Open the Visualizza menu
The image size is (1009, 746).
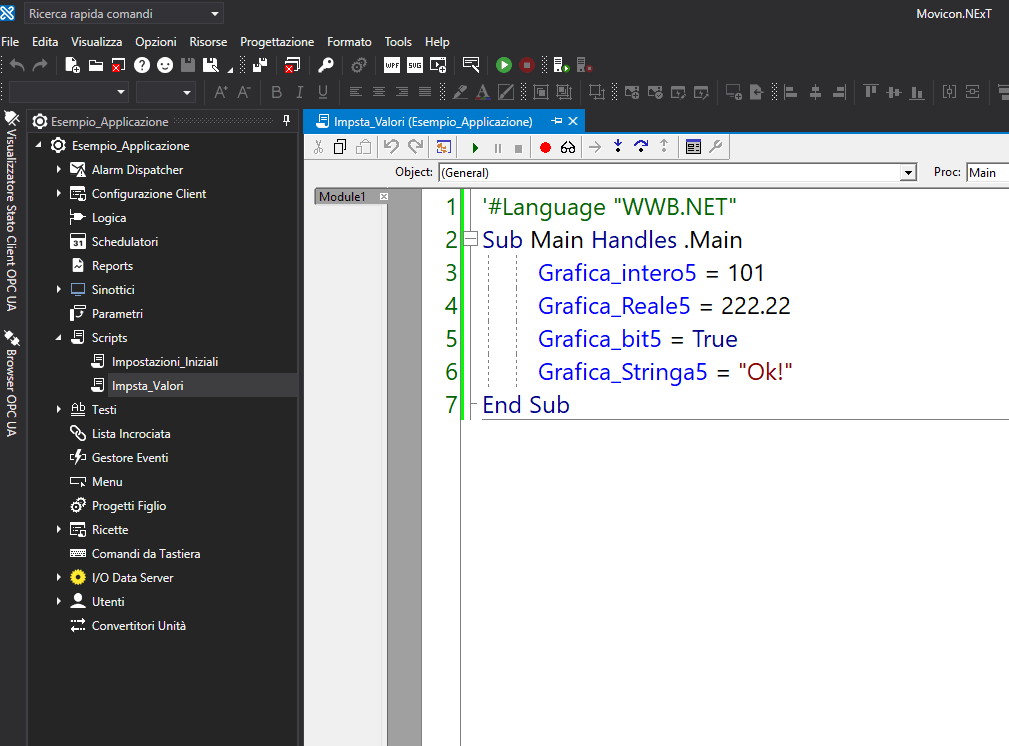97,42
